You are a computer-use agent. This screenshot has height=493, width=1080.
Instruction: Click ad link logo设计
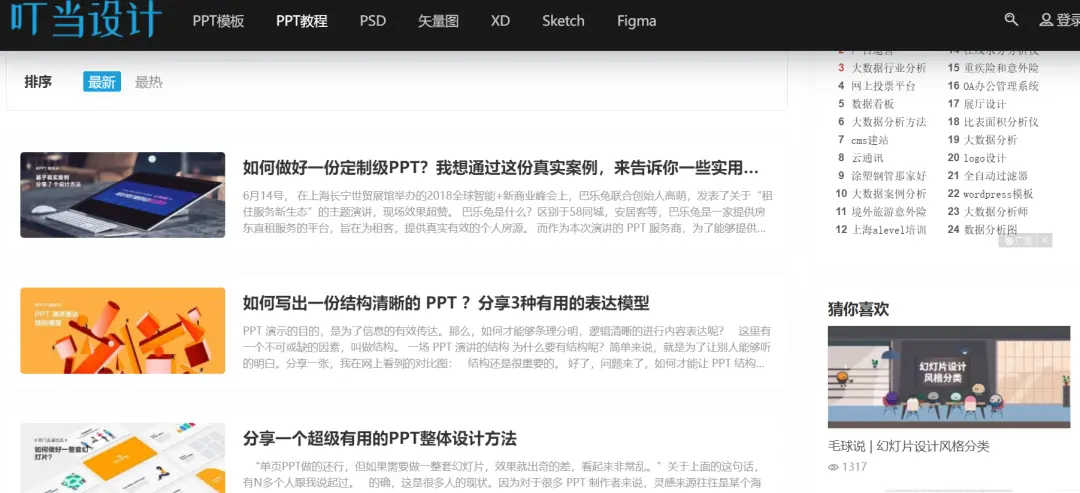coord(985,158)
